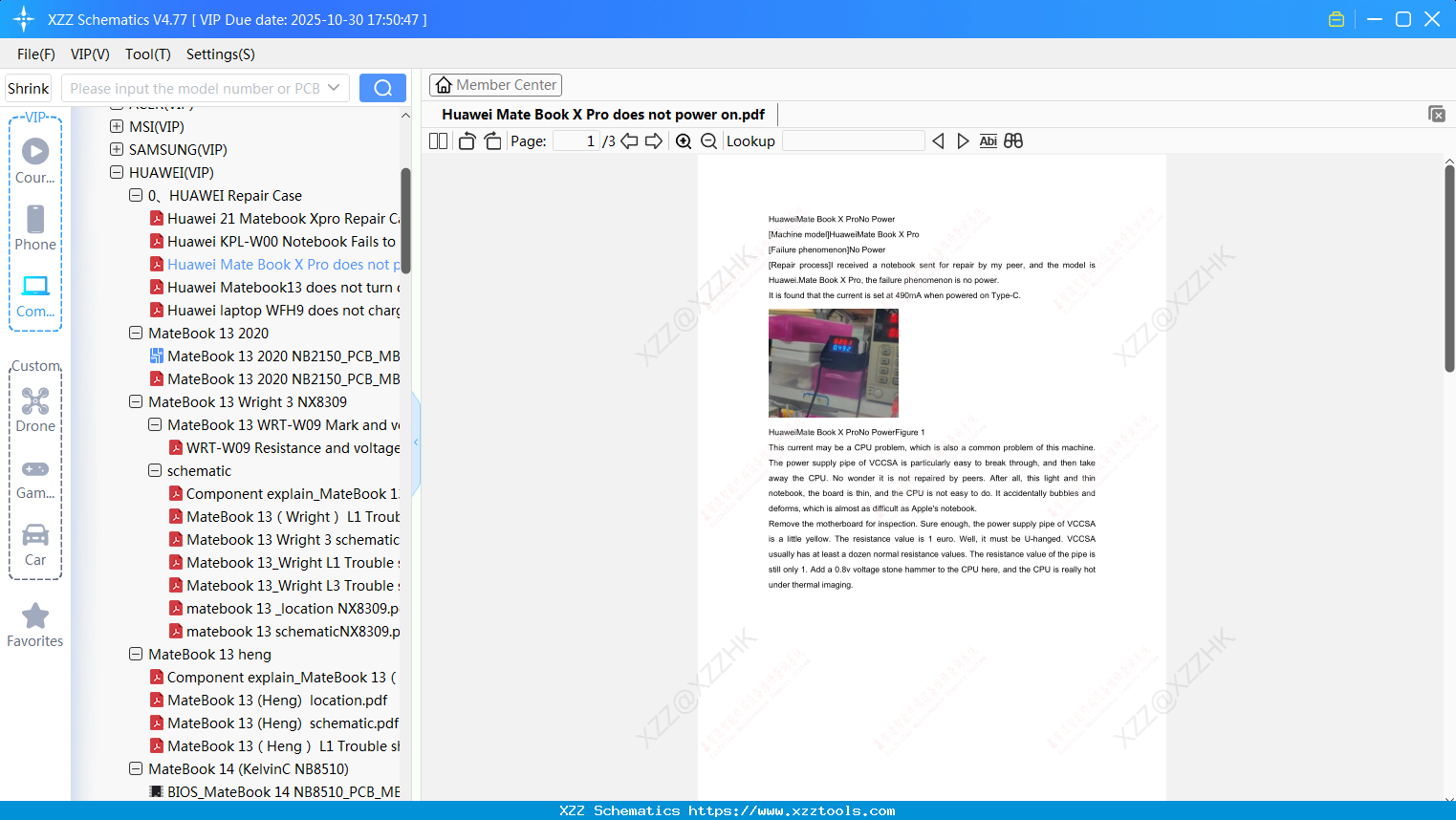Click the Shrink button

click(x=29, y=88)
